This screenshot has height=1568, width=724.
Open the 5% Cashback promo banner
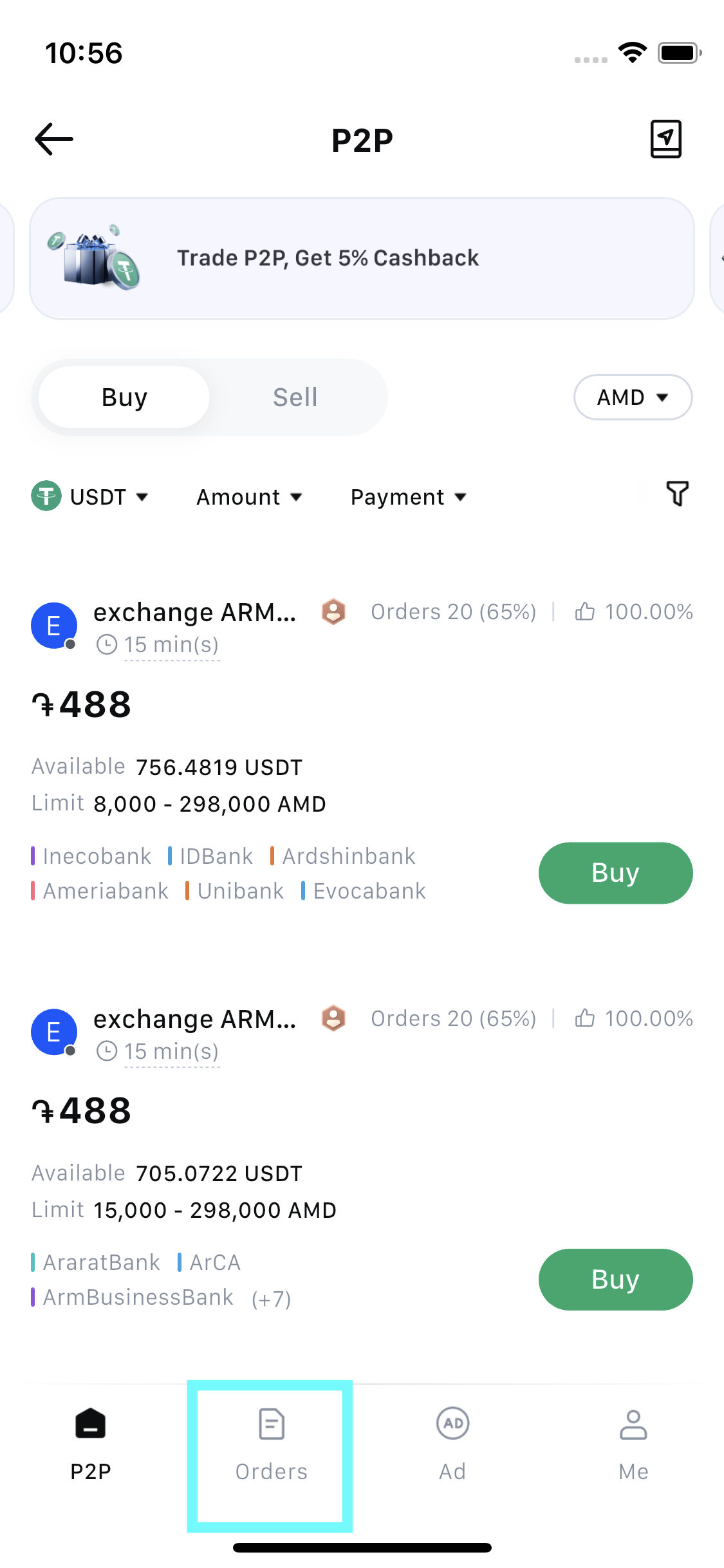point(362,258)
